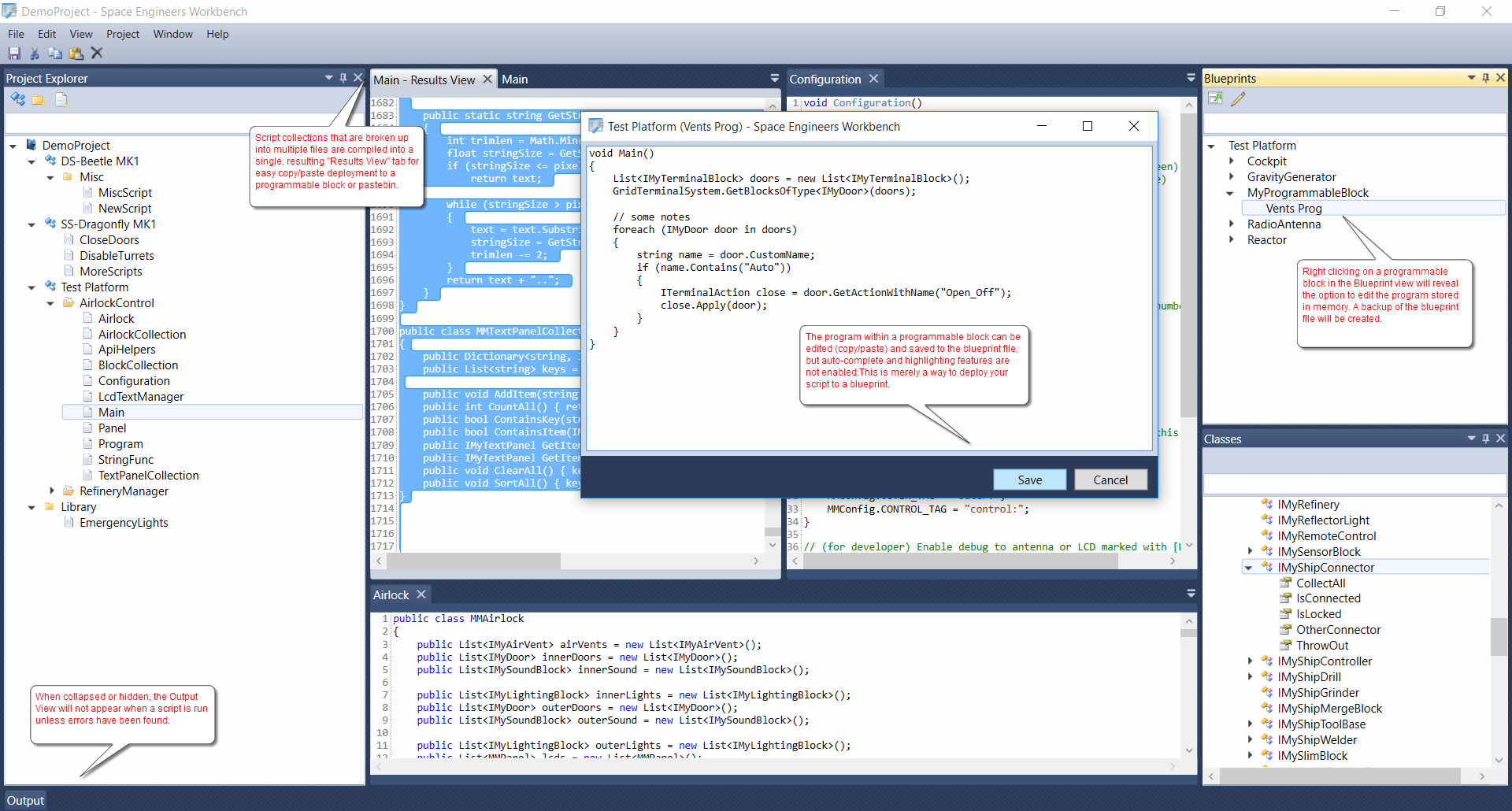Open the Project Explorer options dropdown

328,78
